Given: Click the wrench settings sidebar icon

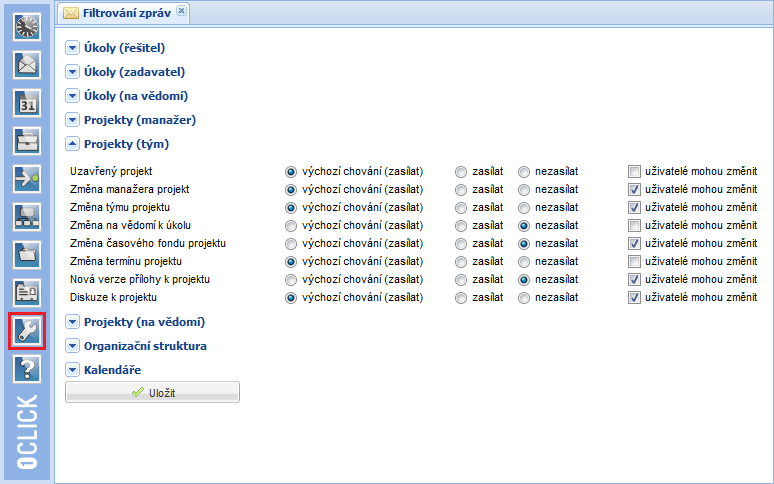Looking at the screenshot, I should (26, 331).
